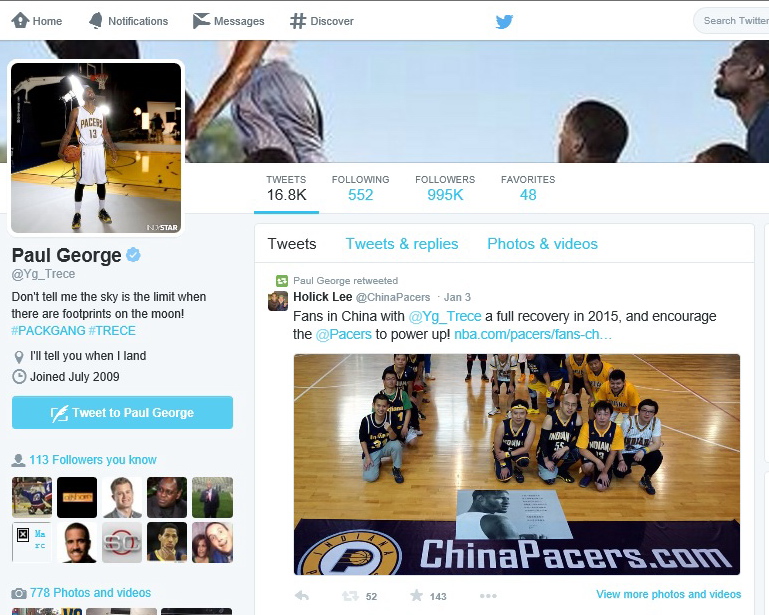Click the @ChinaPacers handle
Image resolution: width=769 pixels, height=615 pixels.
(x=393, y=297)
